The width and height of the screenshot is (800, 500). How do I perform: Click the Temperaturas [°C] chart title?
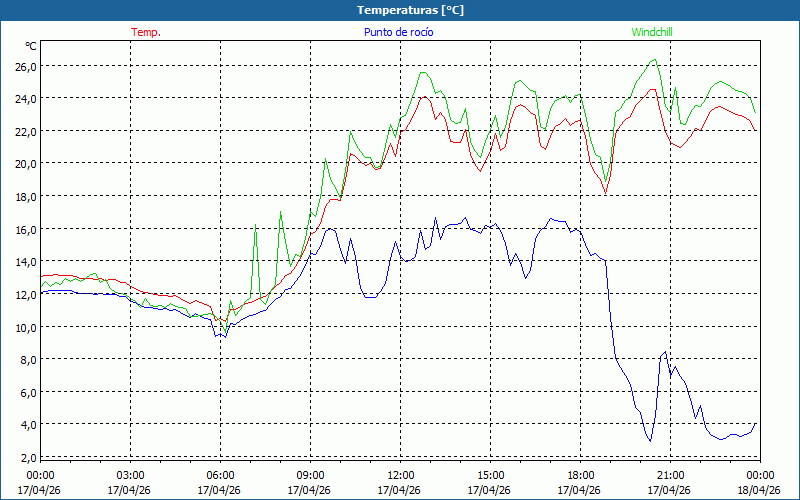tap(399, 10)
